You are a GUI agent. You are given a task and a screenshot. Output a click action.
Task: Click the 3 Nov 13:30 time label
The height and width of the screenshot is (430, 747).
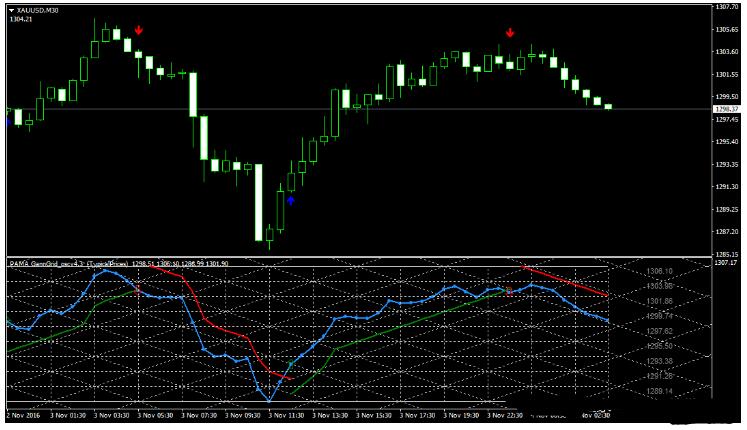(330, 415)
